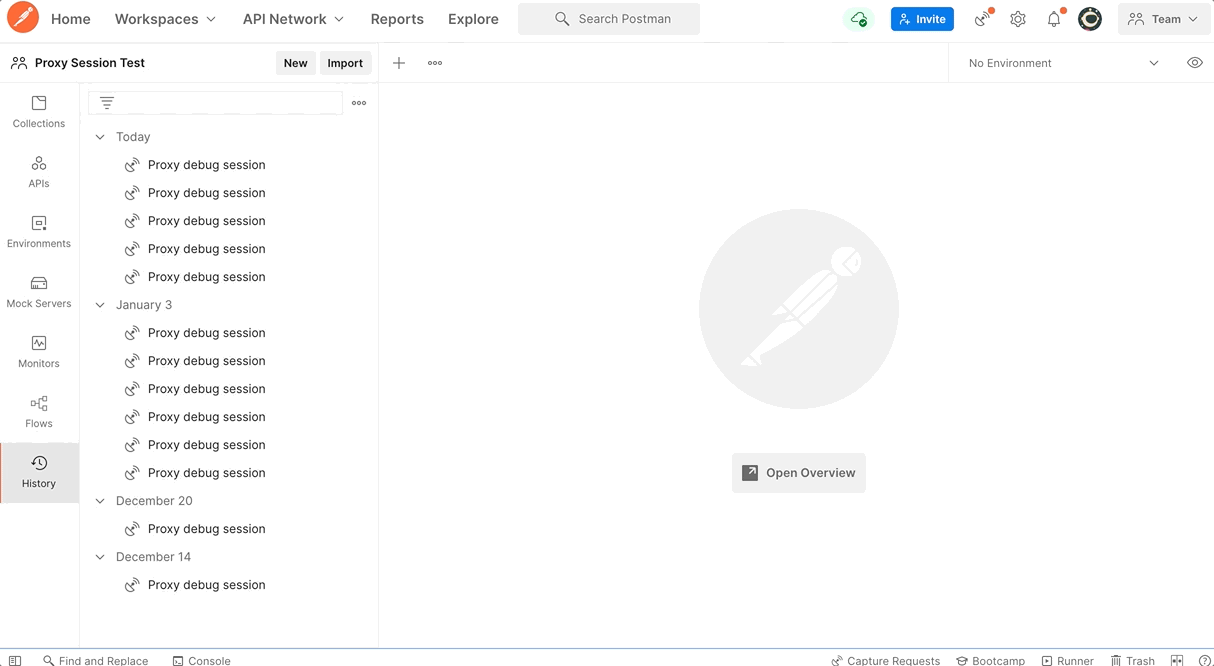
Task: Toggle sidebar from status bar icon
Action: [x=15, y=660]
